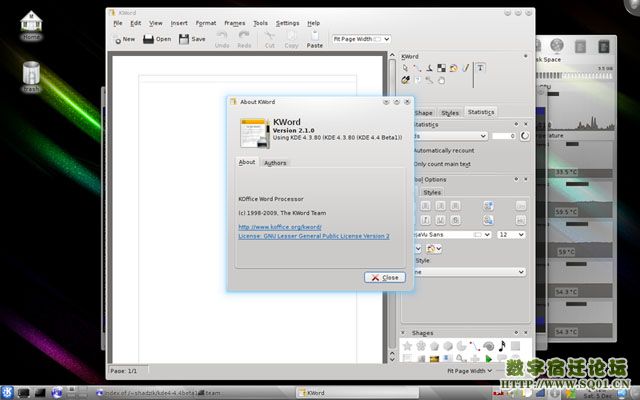Select the wrench tool in toolbox

tap(429, 80)
